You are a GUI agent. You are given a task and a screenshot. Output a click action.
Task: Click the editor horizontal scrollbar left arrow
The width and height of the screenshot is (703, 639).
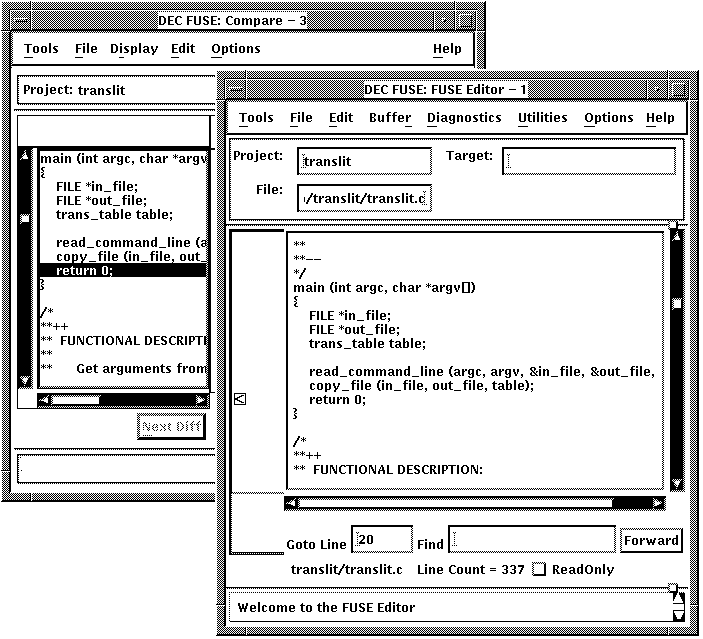coord(291,503)
